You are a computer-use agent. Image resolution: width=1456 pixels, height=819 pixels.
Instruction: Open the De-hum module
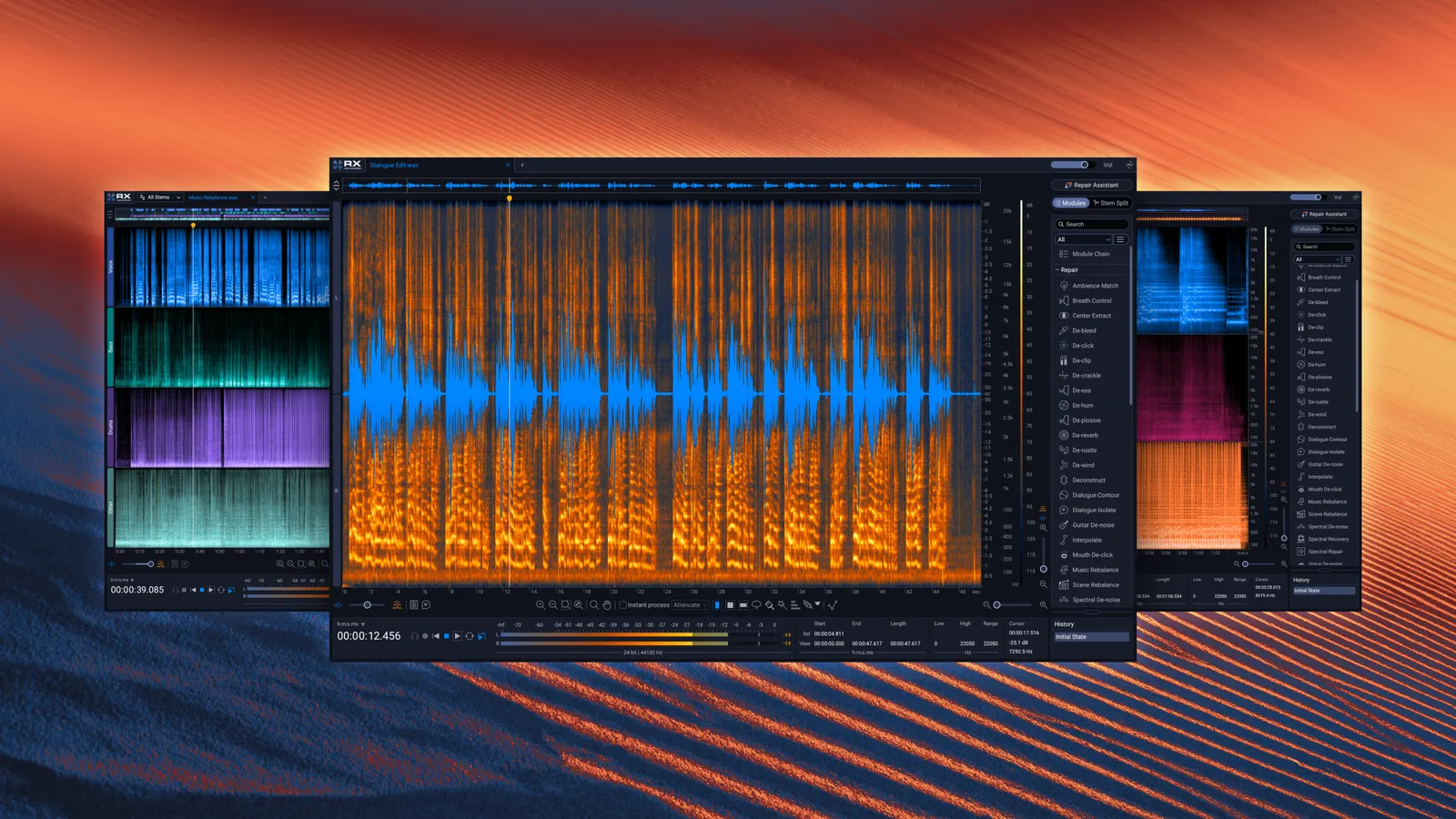[x=1077, y=405]
